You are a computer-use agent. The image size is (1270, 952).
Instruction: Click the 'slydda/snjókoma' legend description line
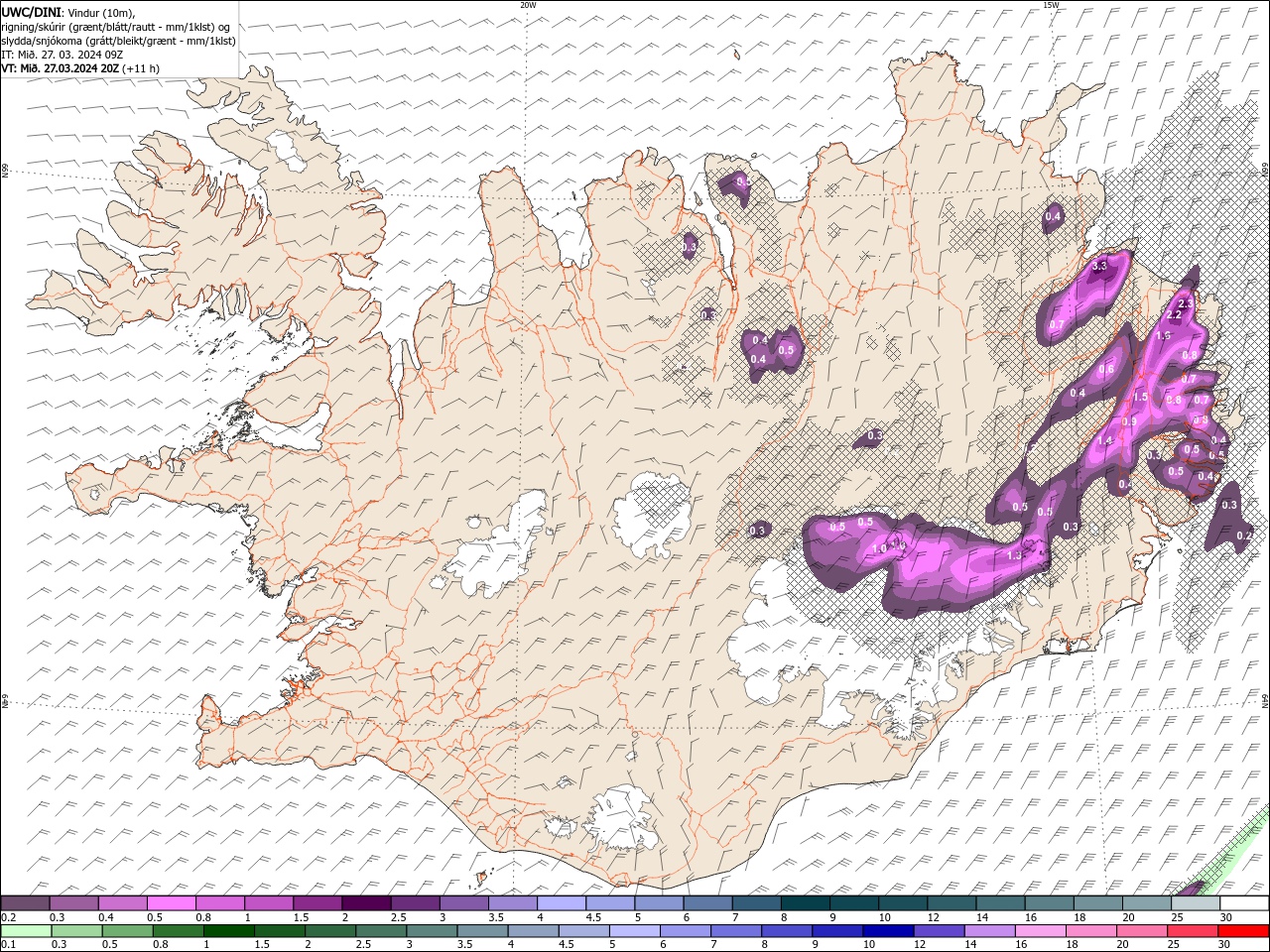click(118, 41)
